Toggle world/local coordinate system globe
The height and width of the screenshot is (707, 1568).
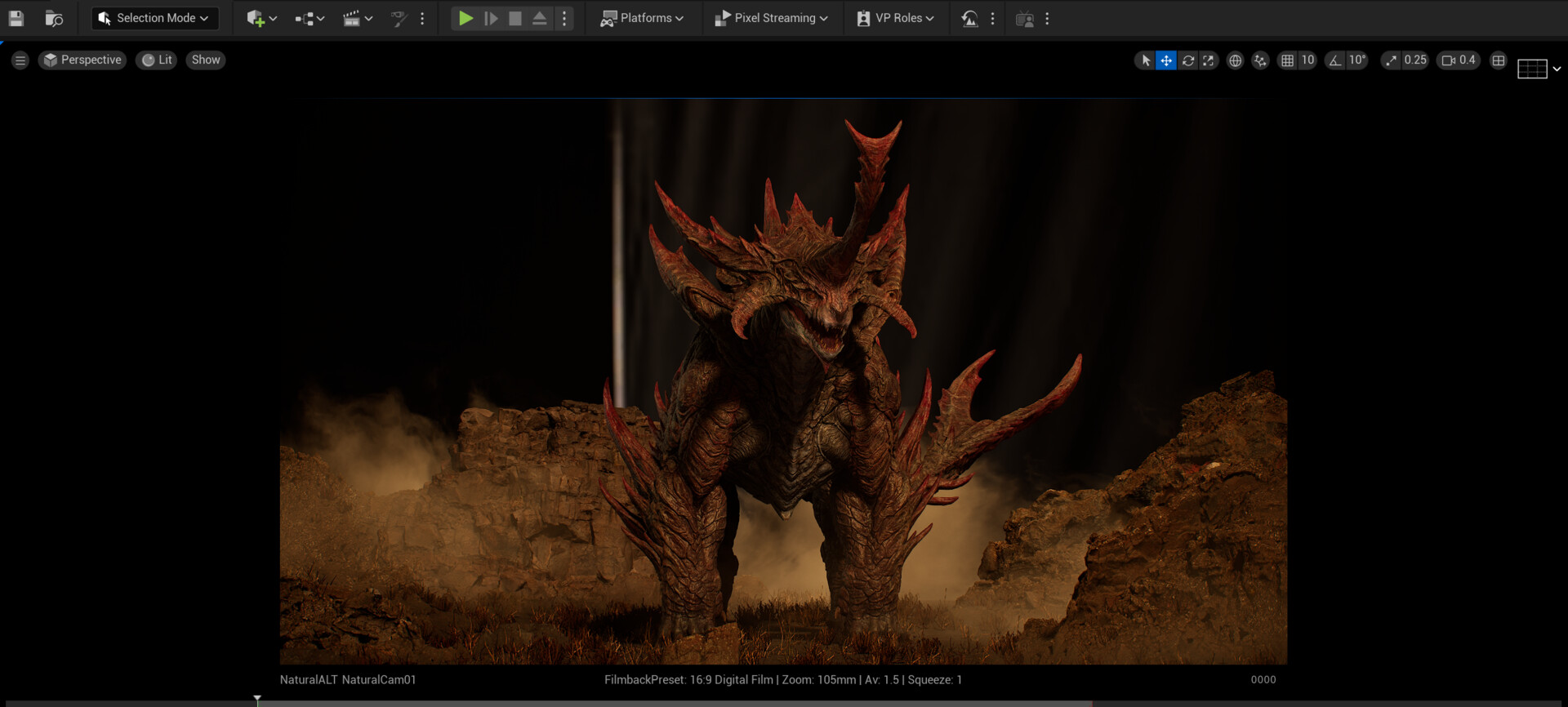coord(1236,60)
